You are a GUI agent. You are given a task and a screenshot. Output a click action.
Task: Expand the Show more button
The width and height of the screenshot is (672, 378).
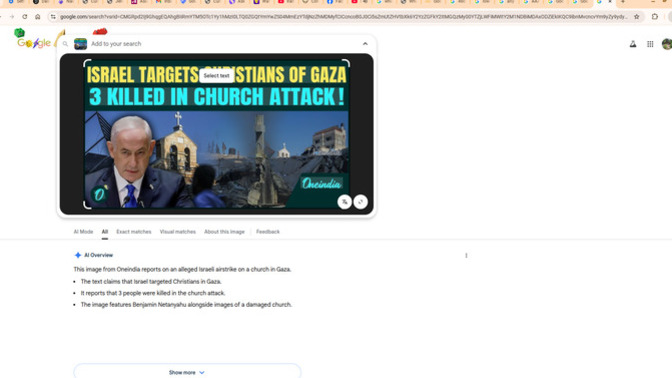(x=187, y=372)
